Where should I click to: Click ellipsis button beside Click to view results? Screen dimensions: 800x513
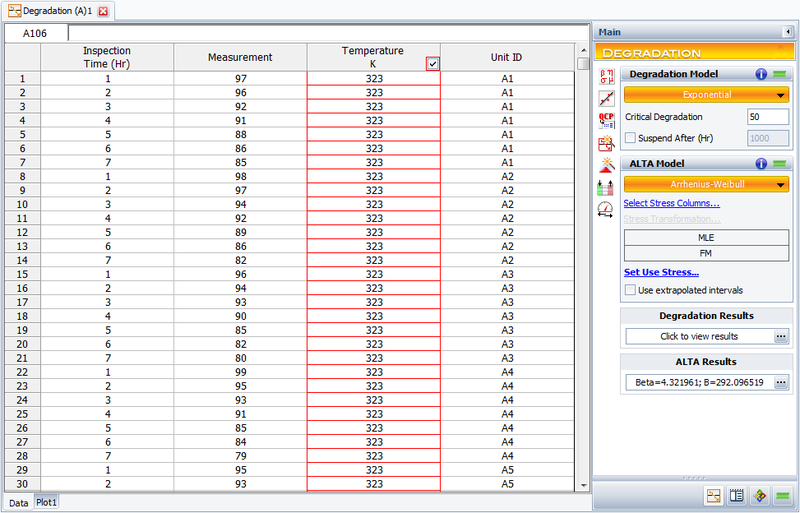(781, 336)
